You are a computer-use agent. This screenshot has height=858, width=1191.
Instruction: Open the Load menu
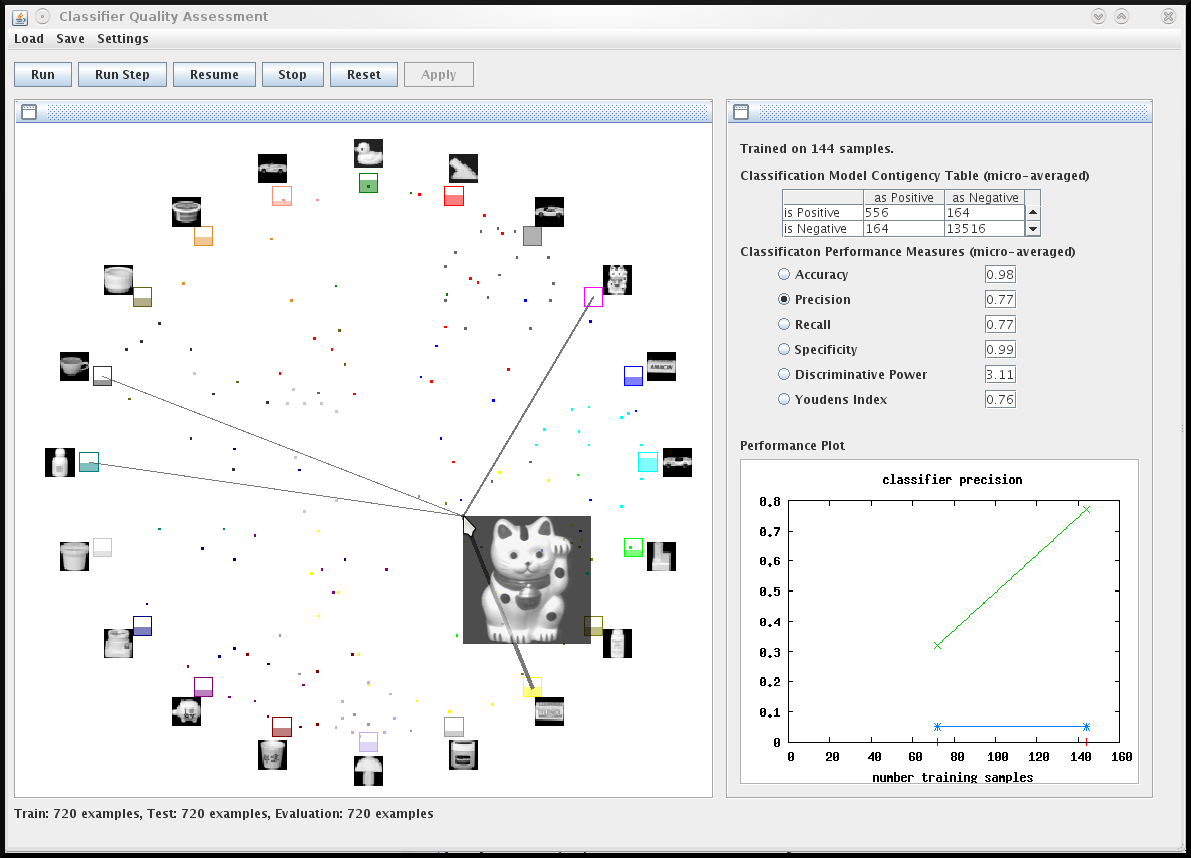(29, 39)
